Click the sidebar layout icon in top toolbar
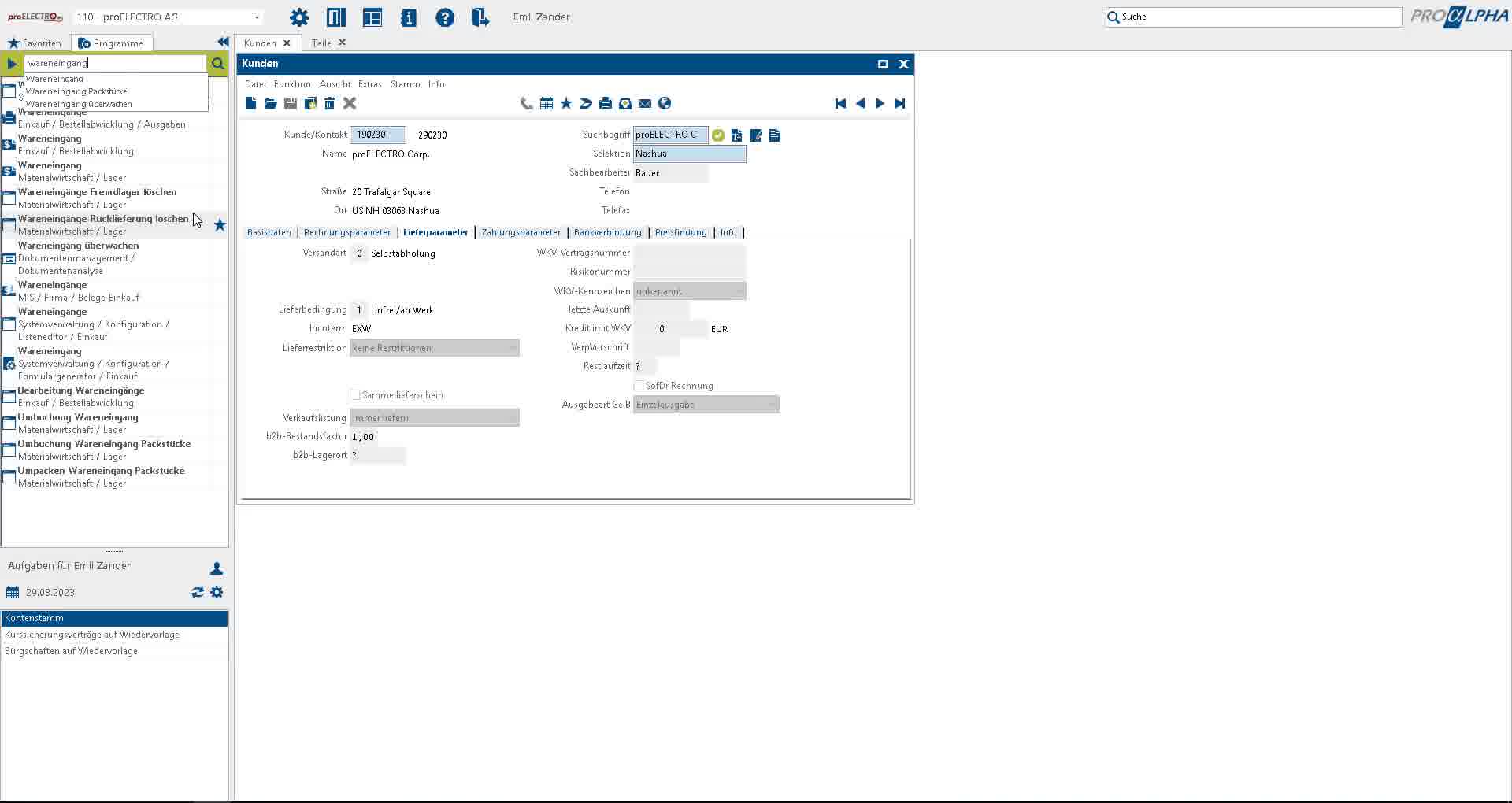 336,17
